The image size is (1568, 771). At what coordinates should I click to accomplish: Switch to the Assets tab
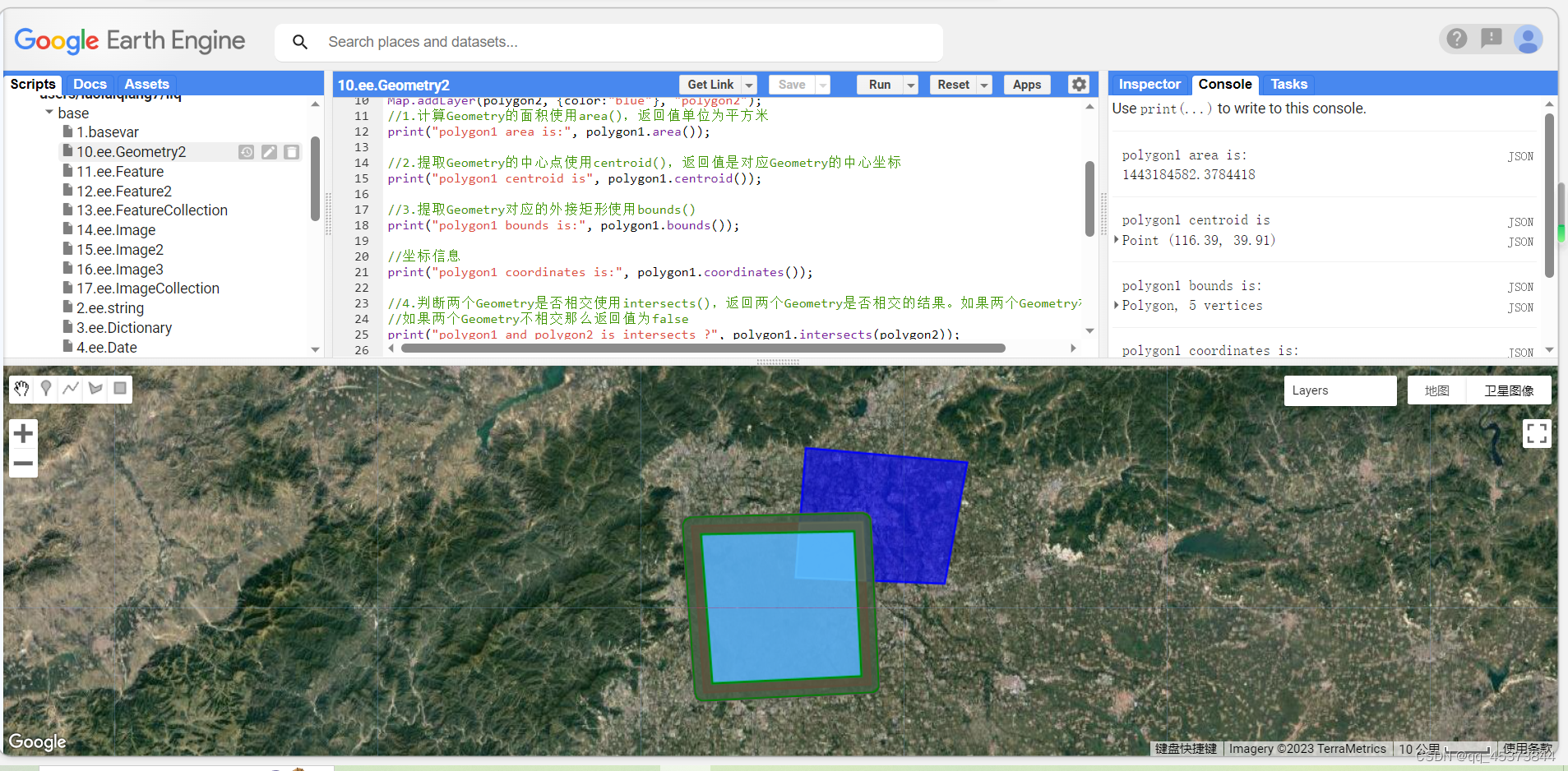146,84
